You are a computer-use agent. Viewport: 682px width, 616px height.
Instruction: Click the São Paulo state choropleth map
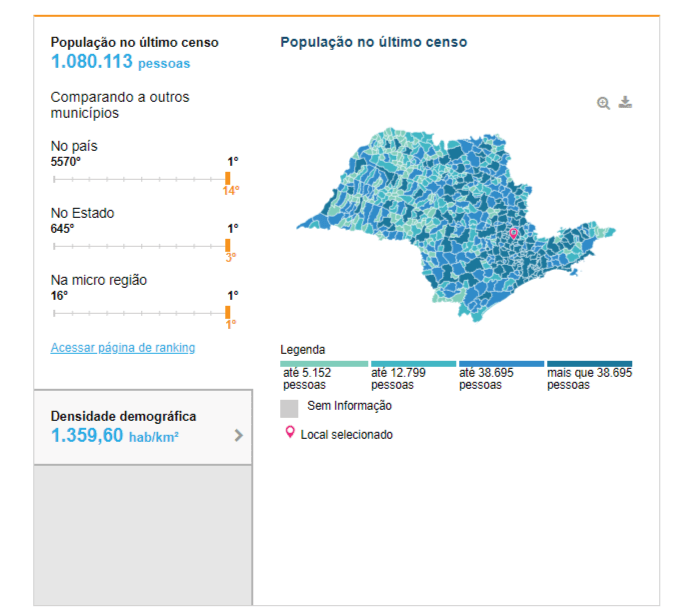456,224
